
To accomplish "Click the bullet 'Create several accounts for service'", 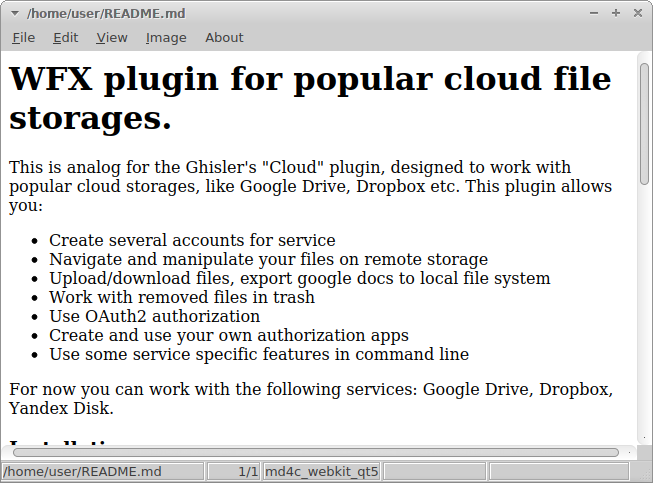I will point(192,240).
